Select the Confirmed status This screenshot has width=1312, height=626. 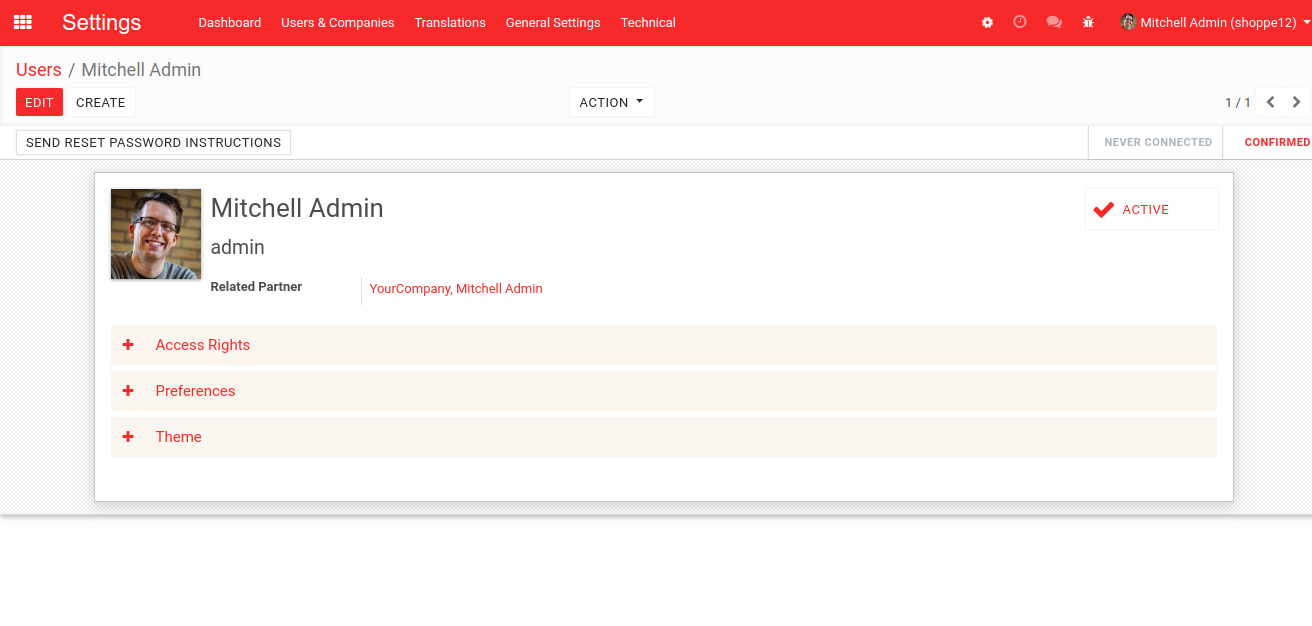point(1277,142)
